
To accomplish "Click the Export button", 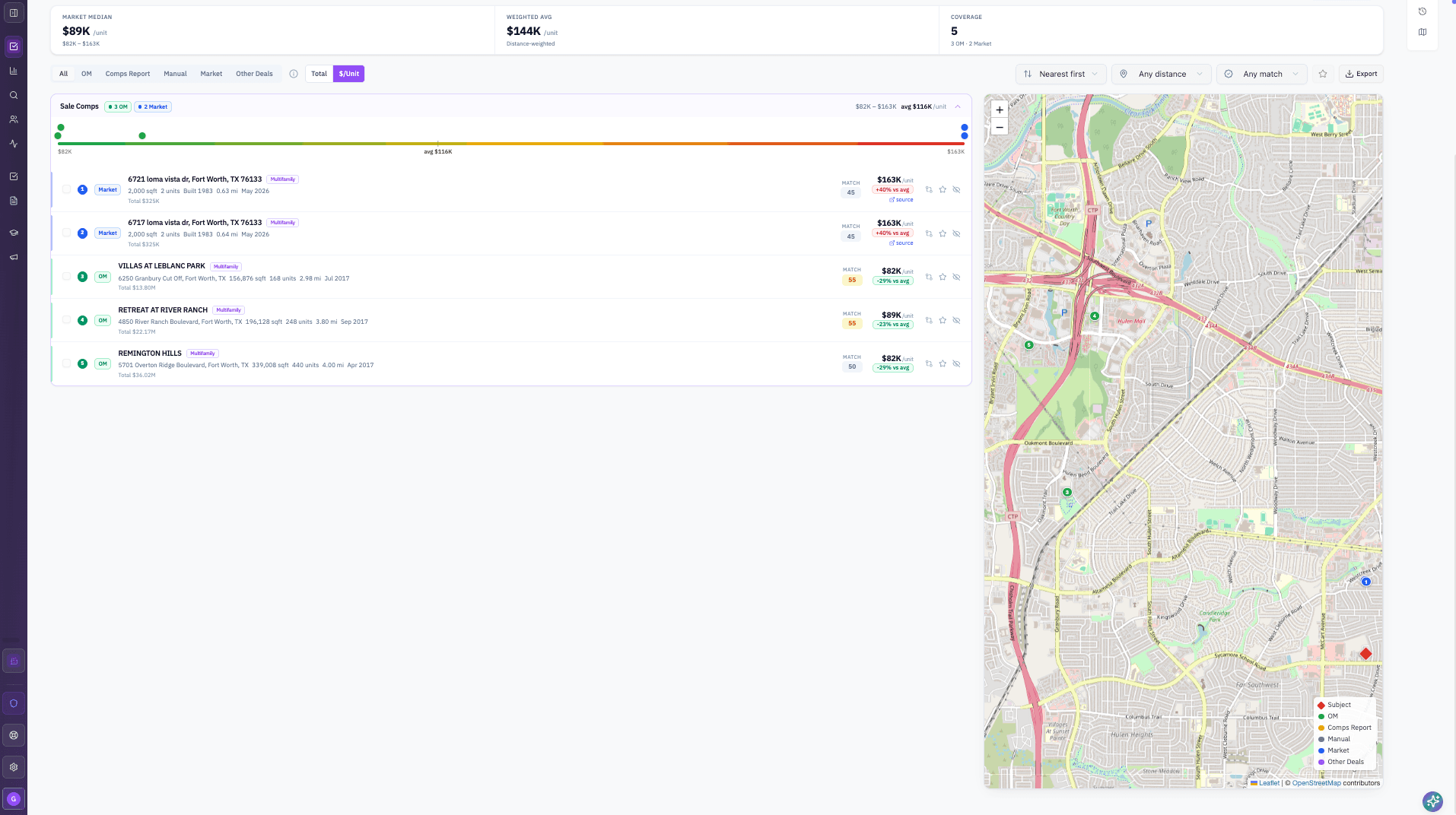I will (x=1361, y=74).
